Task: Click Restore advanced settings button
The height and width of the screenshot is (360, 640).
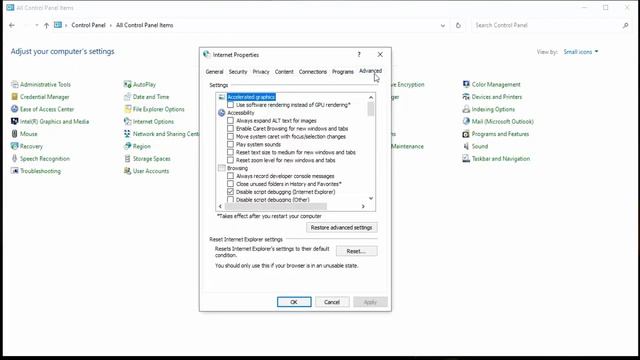Action: click(x=342, y=227)
